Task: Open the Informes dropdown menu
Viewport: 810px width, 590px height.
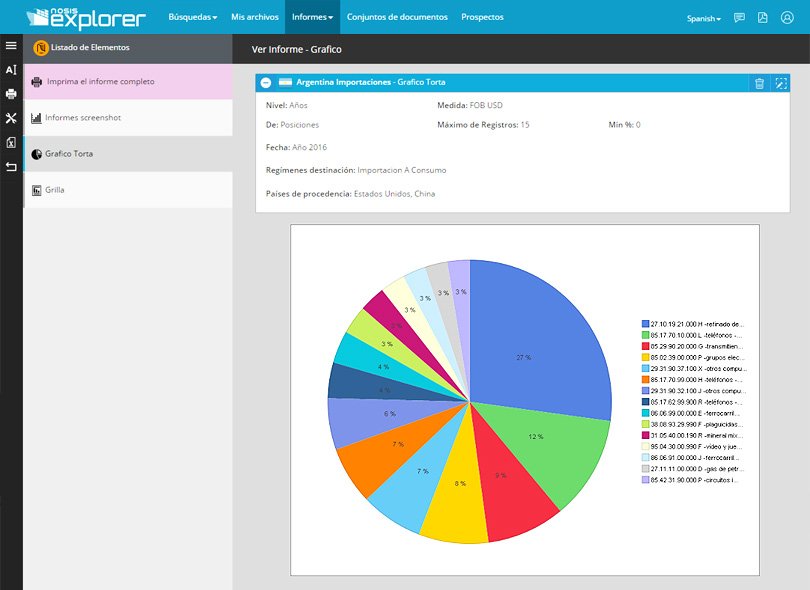Action: tap(313, 17)
